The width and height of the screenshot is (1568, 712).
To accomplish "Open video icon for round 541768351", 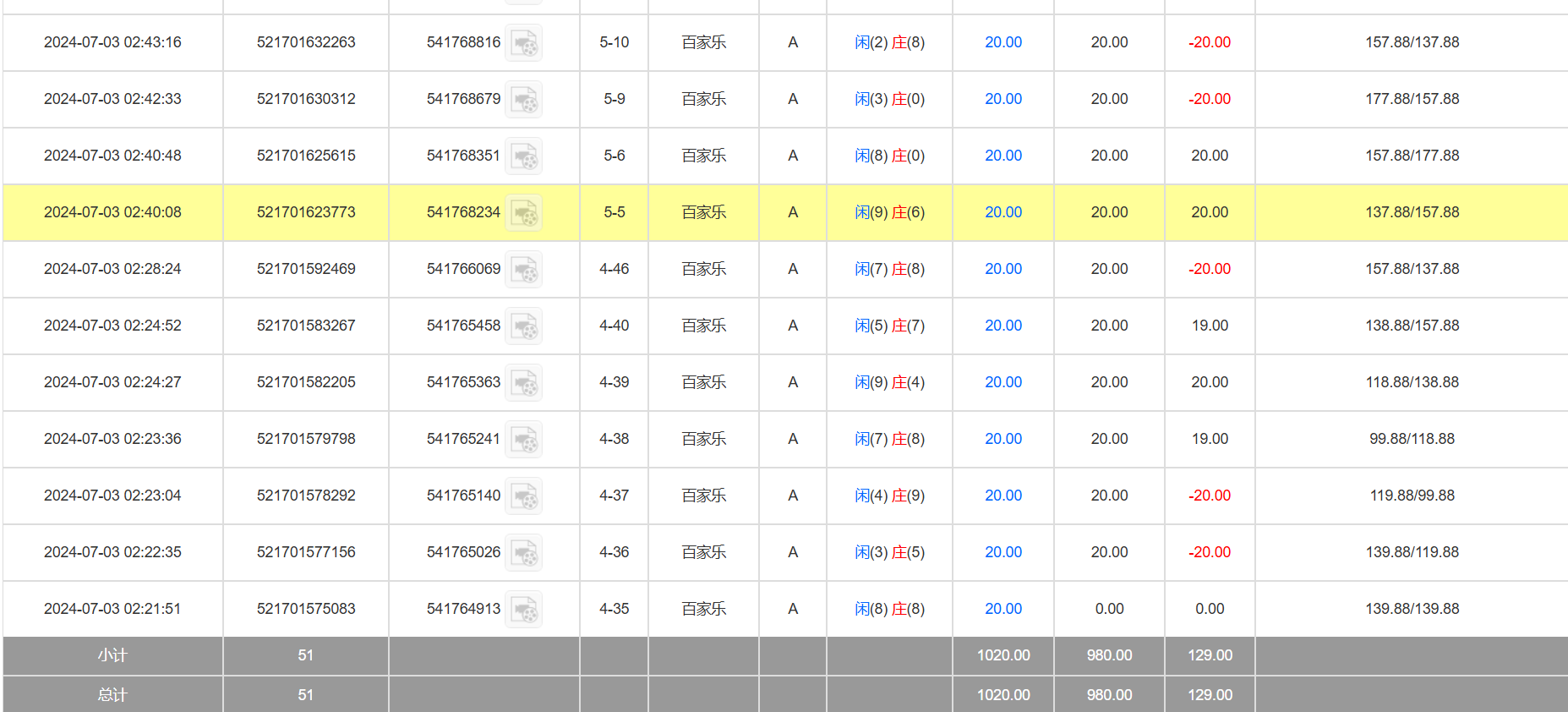I will 524,156.
